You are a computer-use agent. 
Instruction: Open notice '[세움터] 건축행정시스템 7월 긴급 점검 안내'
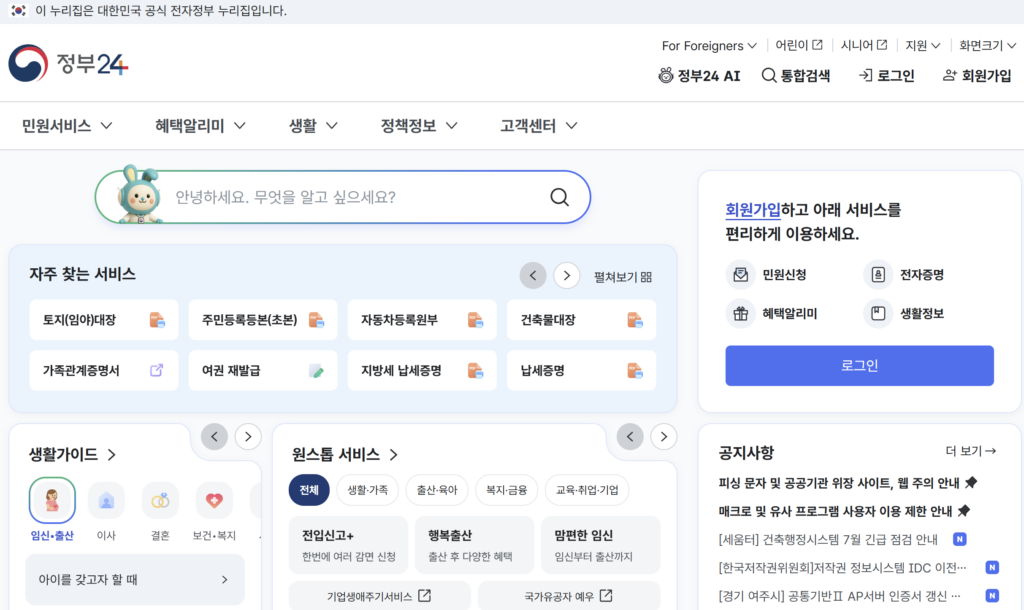point(828,539)
